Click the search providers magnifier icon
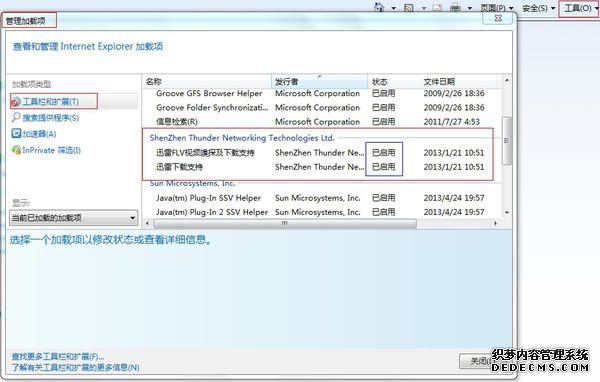This screenshot has width=600, height=382. pyautogui.click(x=16, y=118)
